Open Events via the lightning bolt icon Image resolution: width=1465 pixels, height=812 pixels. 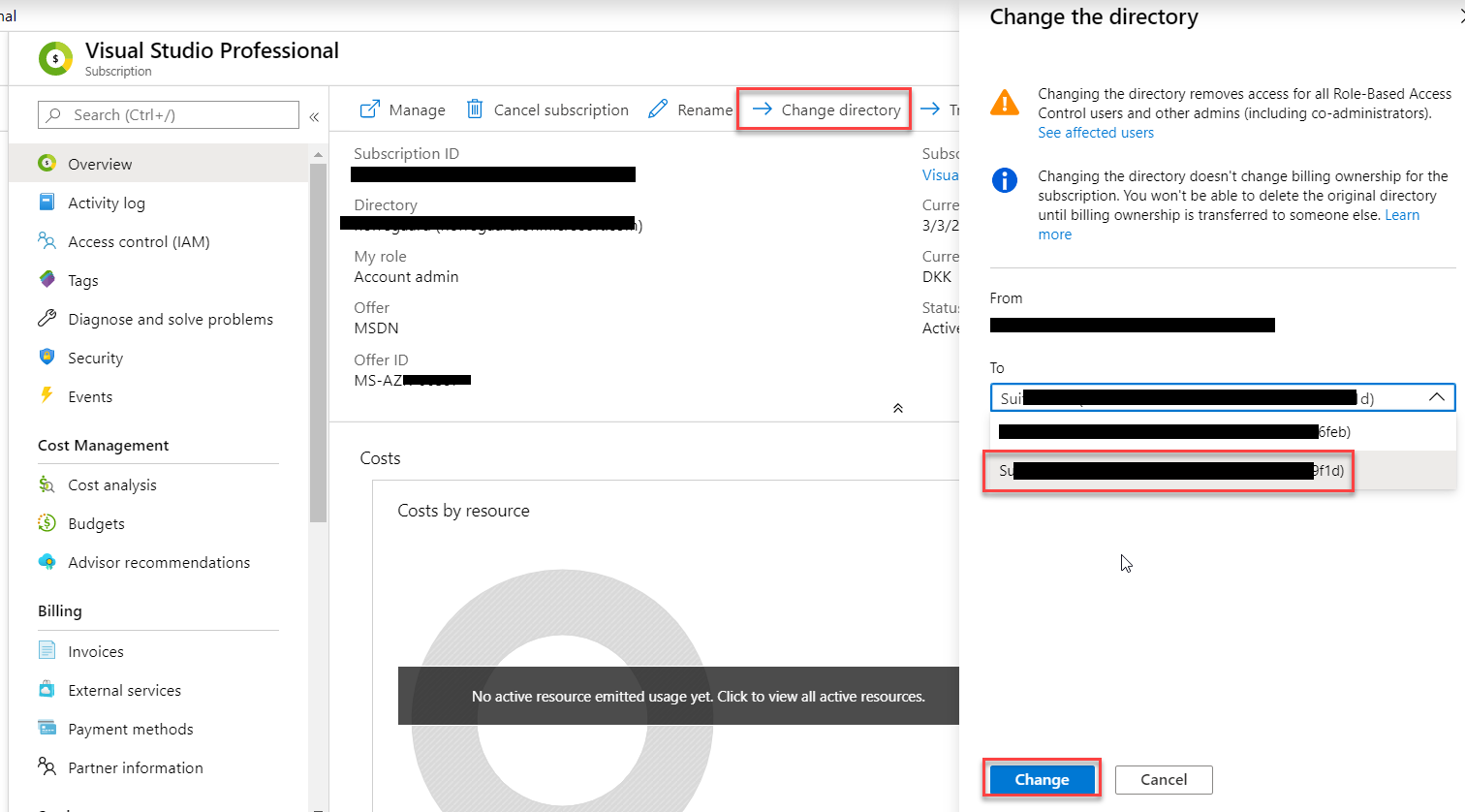coord(47,396)
